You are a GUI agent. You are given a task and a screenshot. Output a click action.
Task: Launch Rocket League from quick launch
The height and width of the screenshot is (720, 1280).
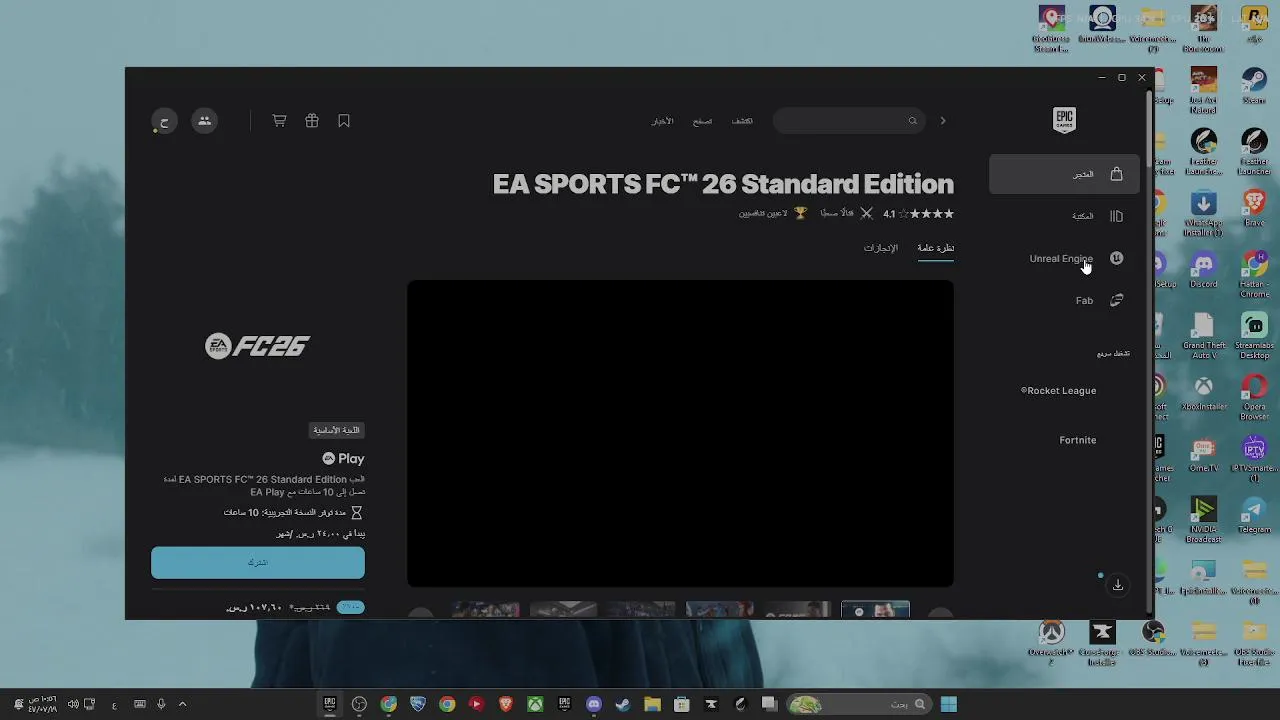tap(1058, 390)
